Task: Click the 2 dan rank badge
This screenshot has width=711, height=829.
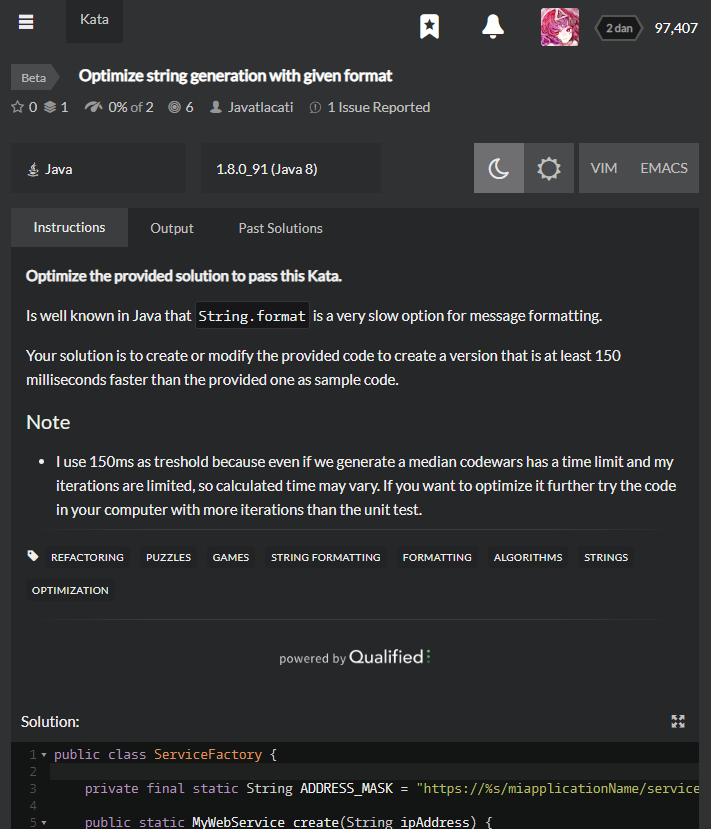Action: pos(618,28)
